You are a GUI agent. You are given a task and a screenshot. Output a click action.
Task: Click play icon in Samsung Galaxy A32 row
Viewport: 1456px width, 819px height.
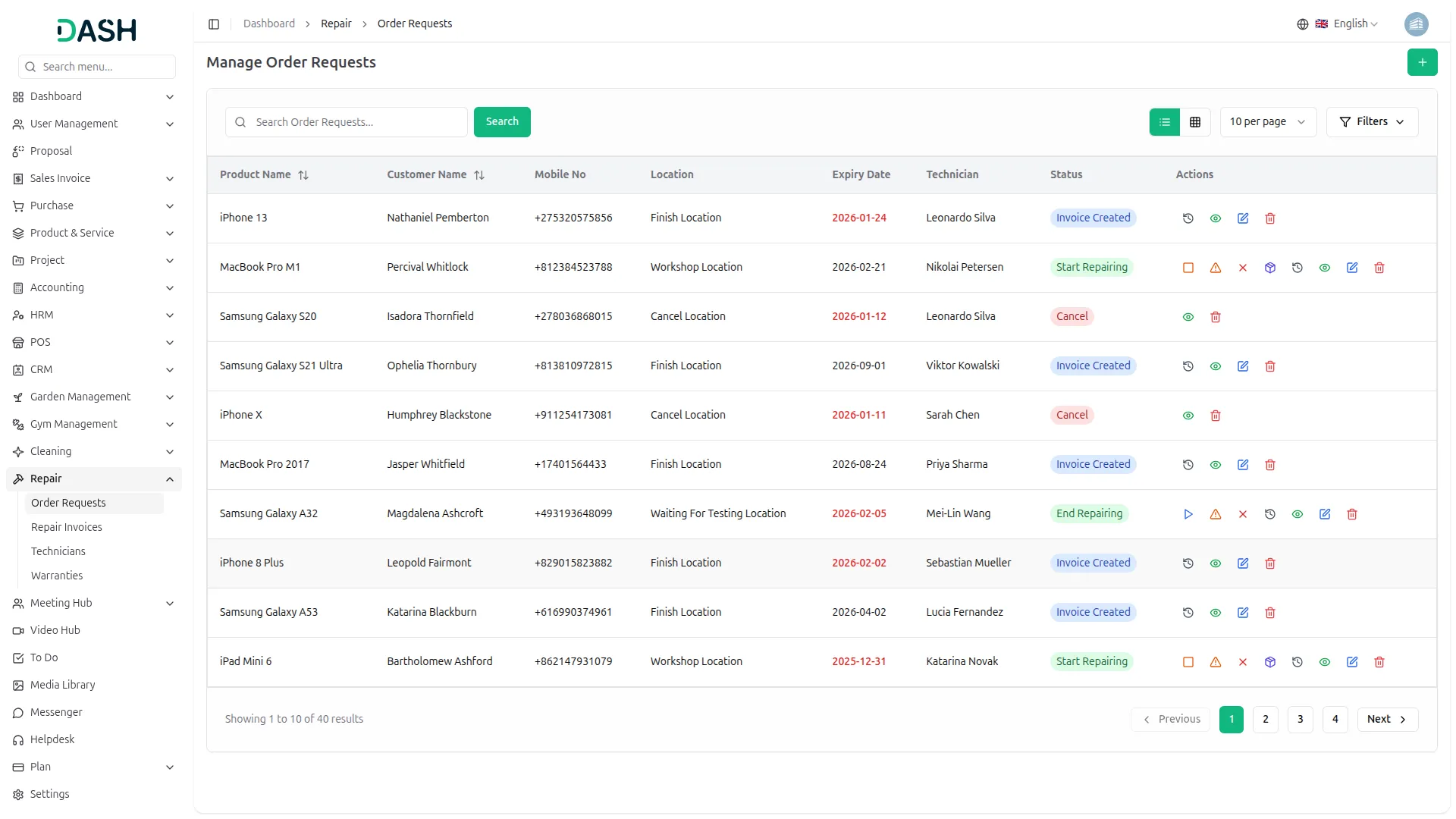[1188, 514]
